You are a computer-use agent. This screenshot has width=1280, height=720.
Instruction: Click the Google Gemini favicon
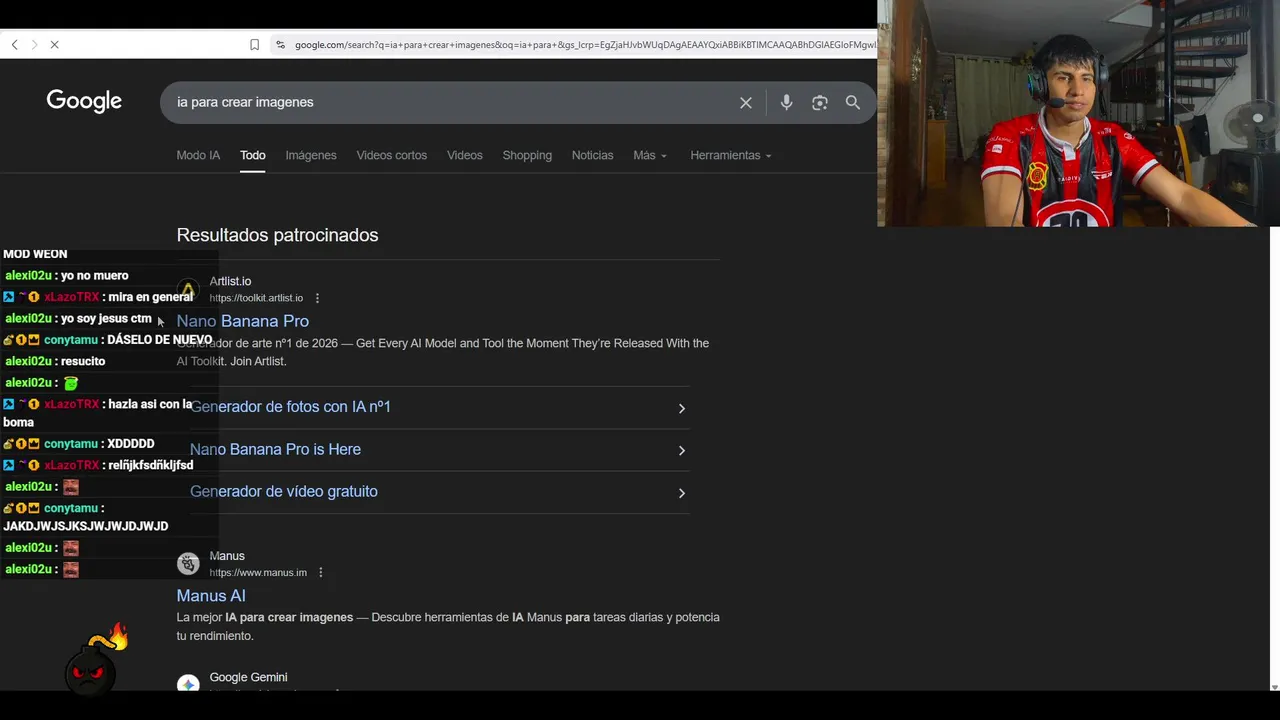pos(188,684)
